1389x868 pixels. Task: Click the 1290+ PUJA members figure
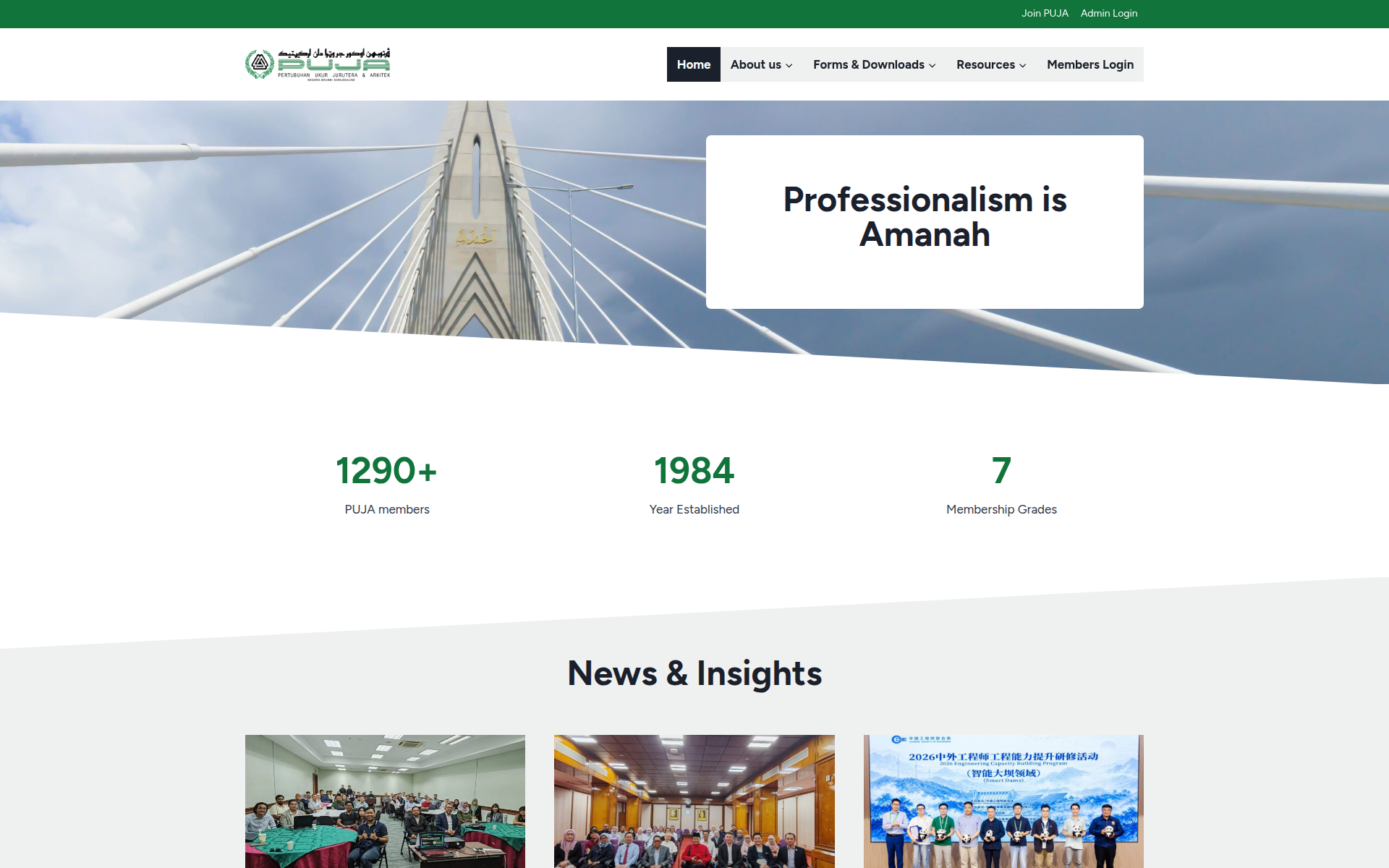click(386, 471)
